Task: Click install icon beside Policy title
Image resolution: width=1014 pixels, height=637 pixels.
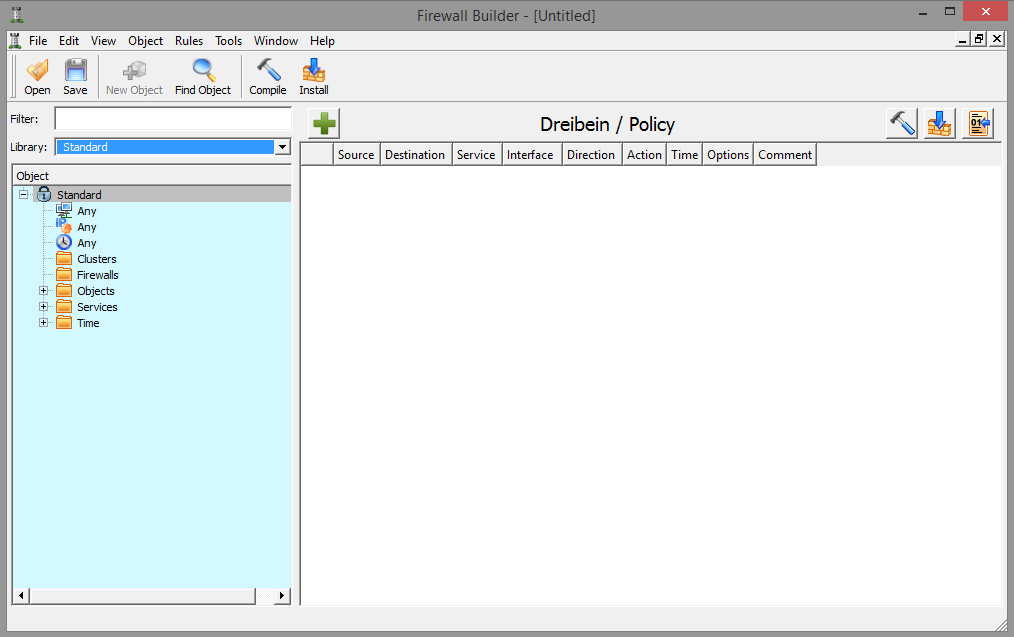Action: 939,124
